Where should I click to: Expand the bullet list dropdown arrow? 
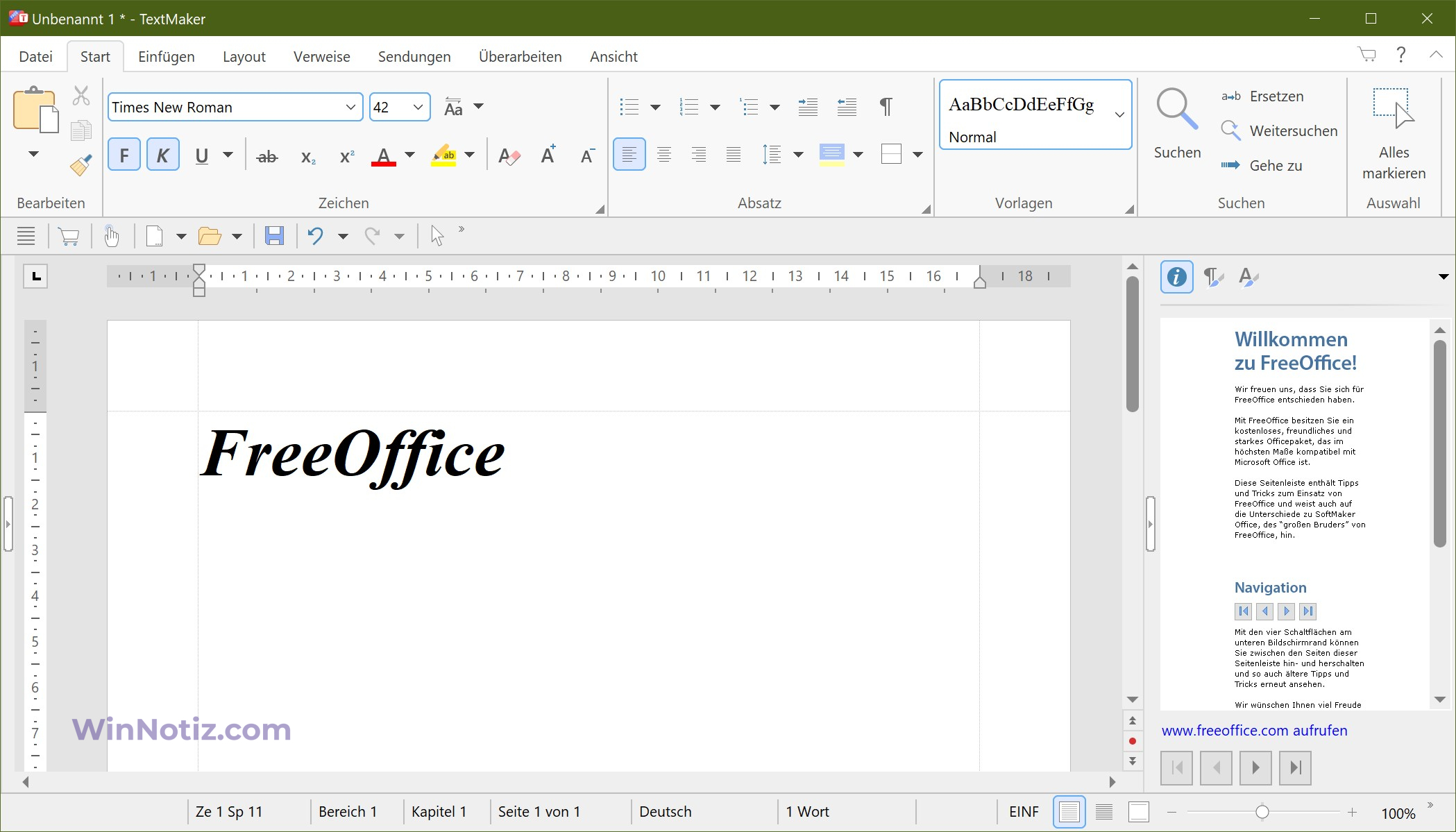click(x=655, y=107)
